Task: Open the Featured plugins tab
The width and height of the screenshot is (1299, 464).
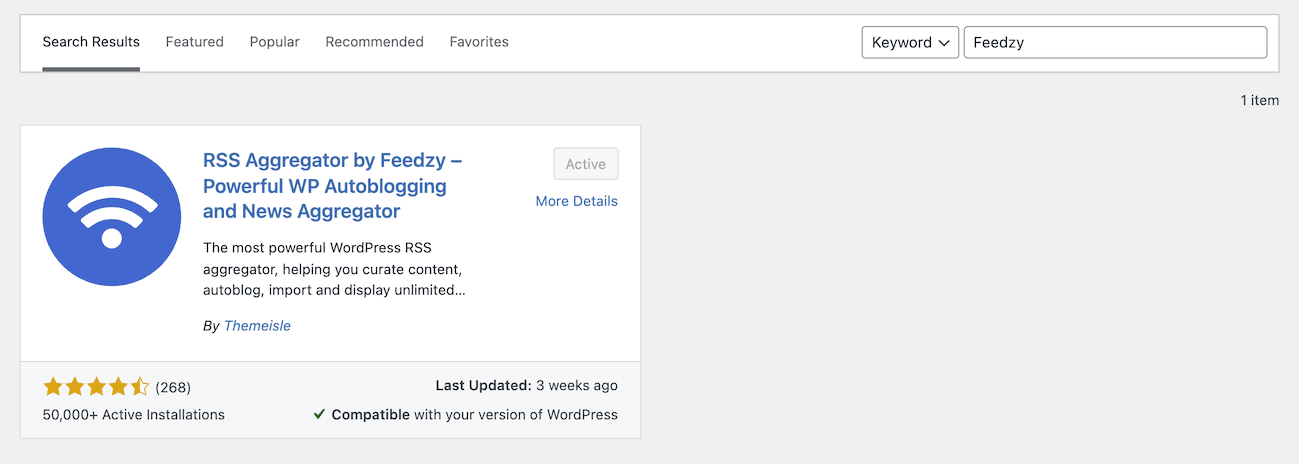Action: point(195,42)
